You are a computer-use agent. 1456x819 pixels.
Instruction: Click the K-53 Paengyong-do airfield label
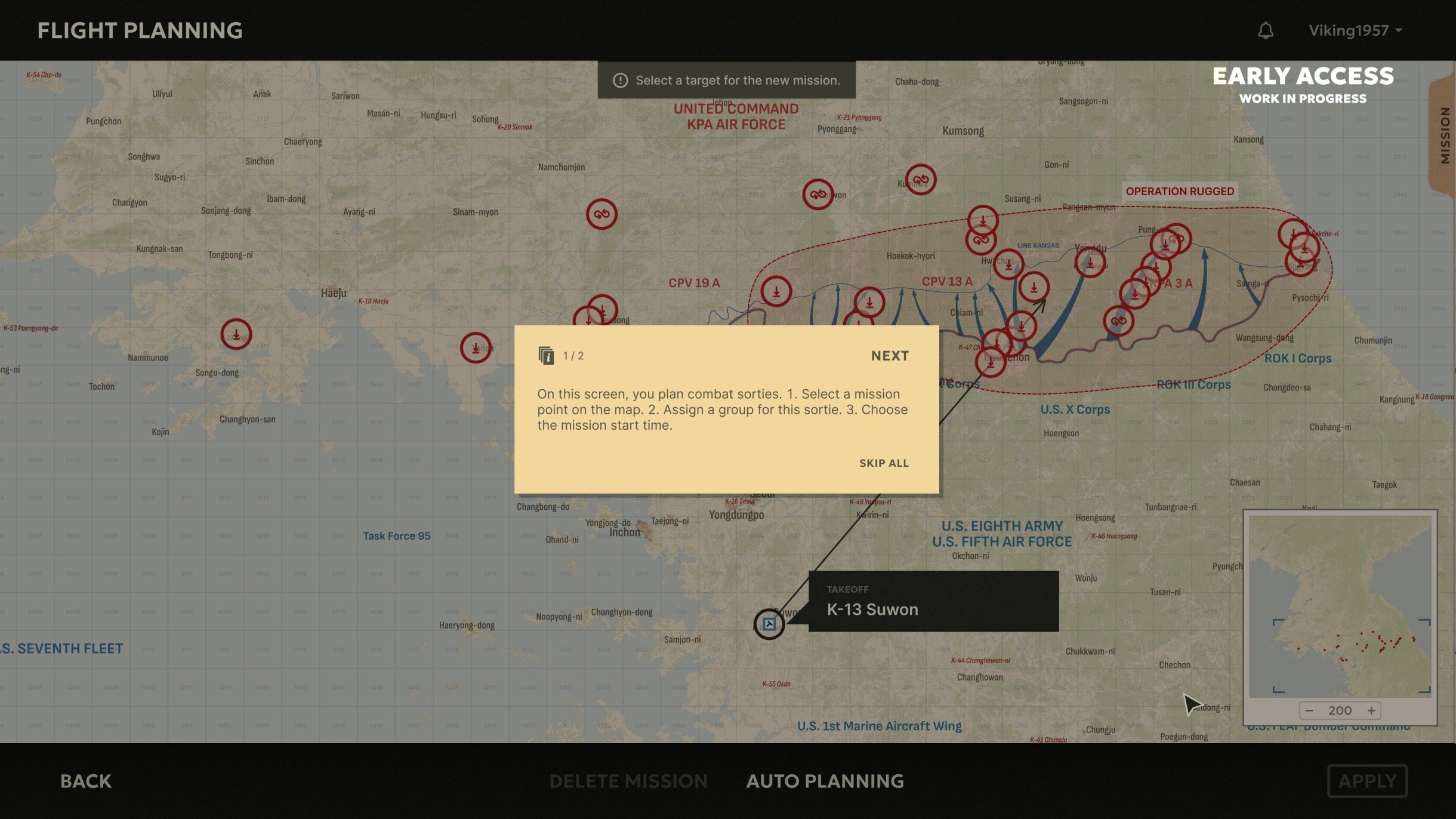[30, 328]
